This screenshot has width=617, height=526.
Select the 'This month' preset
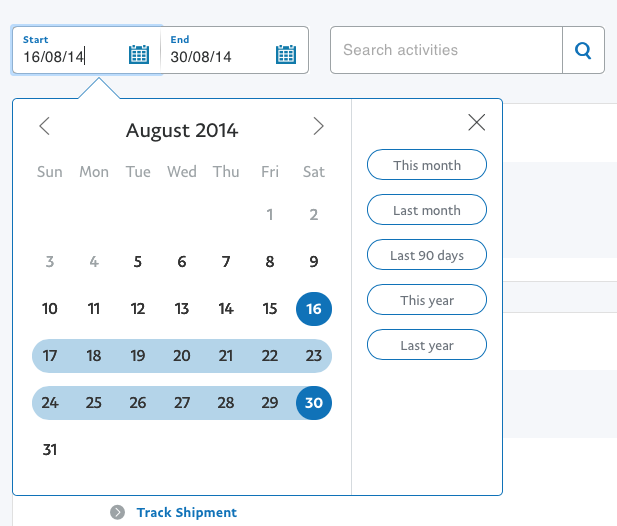click(x=427, y=165)
